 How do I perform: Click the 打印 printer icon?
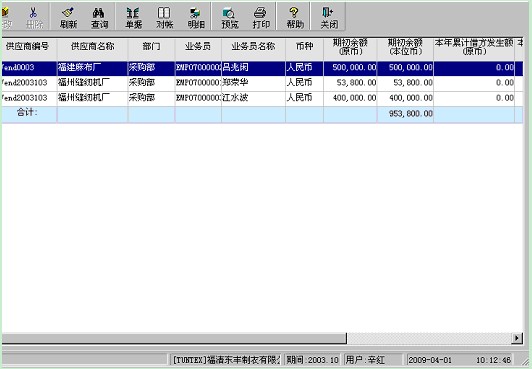pos(261,17)
